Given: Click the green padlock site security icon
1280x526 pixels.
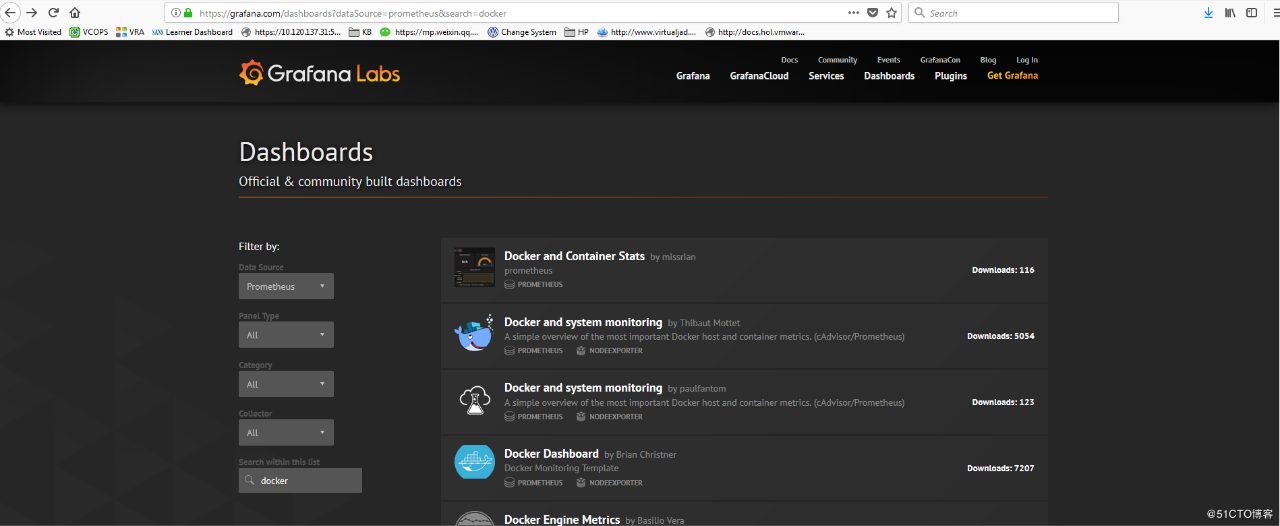Looking at the screenshot, I should tap(187, 13).
